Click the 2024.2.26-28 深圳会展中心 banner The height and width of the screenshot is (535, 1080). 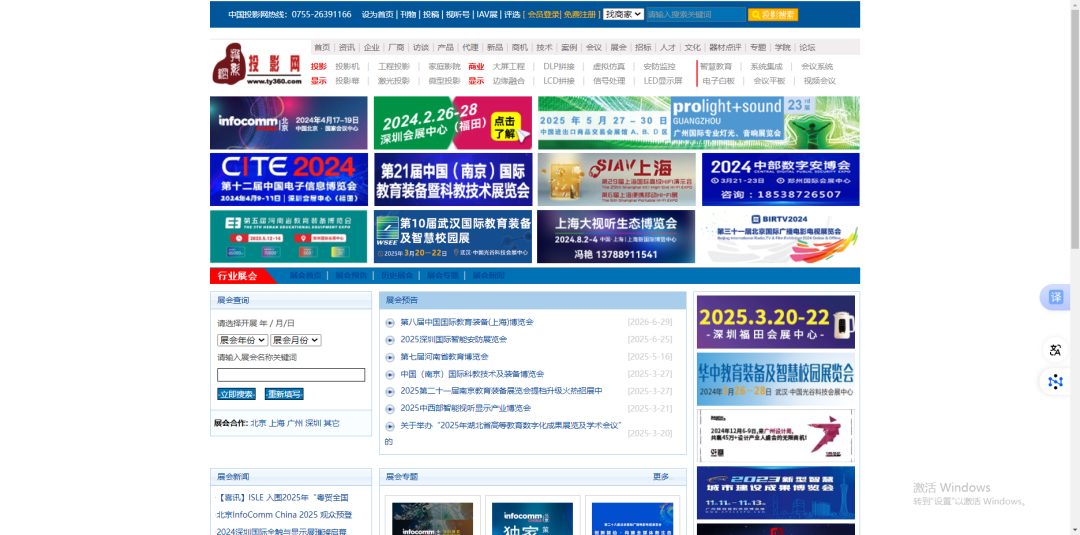[x=453, y=123]
